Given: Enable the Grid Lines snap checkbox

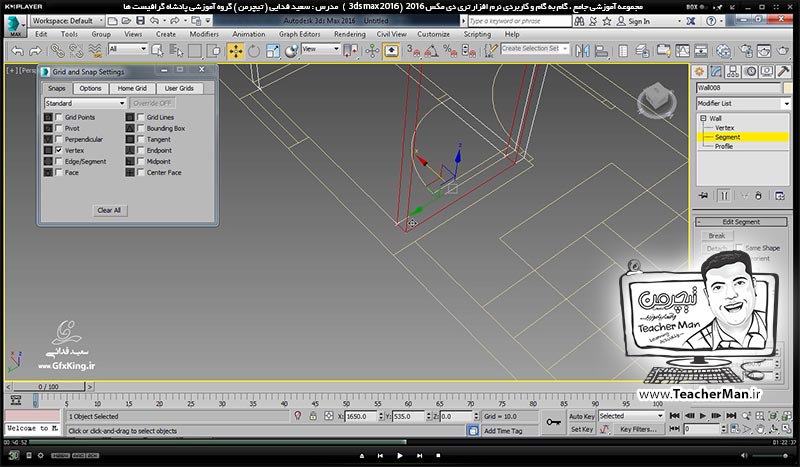Looking at the screenshot, I should point(141,117).
